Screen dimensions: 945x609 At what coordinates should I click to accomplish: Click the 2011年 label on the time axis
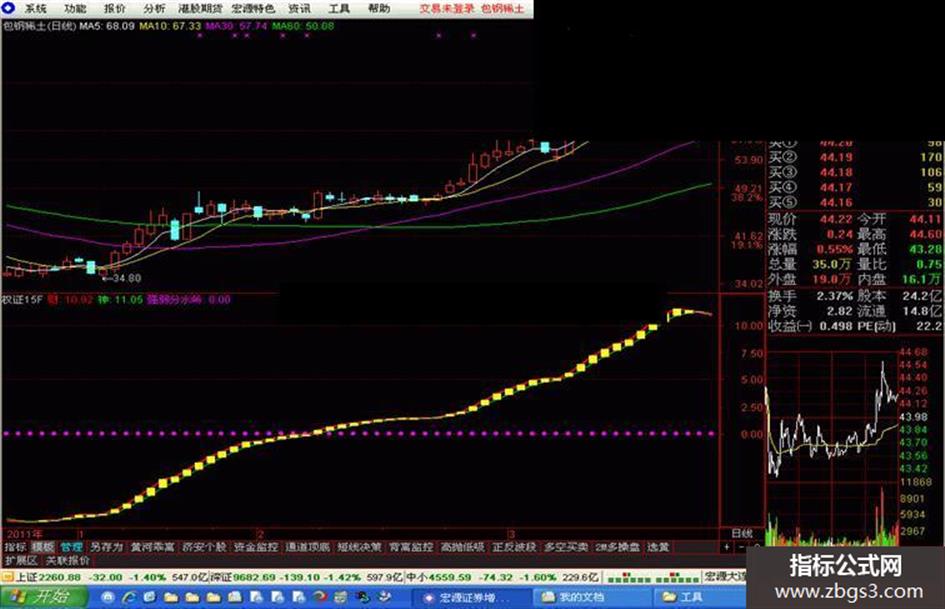coord(24,534)
